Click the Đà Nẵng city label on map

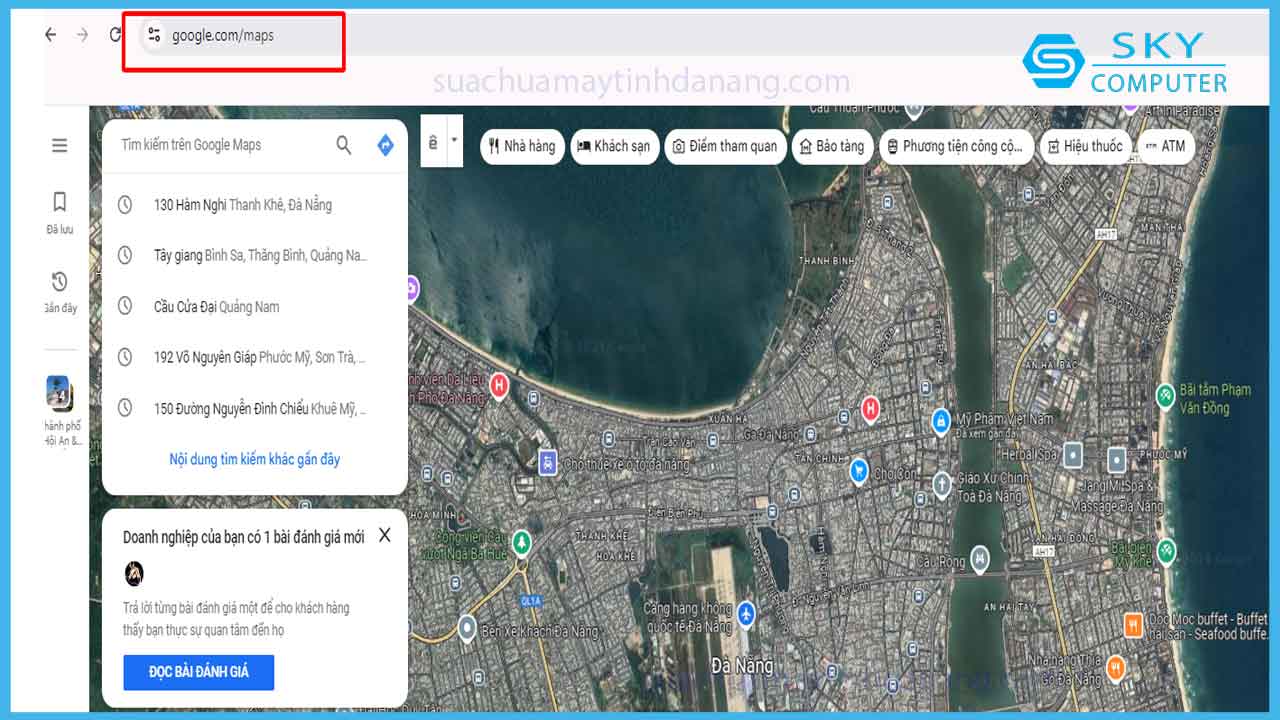tap(741, 664)
